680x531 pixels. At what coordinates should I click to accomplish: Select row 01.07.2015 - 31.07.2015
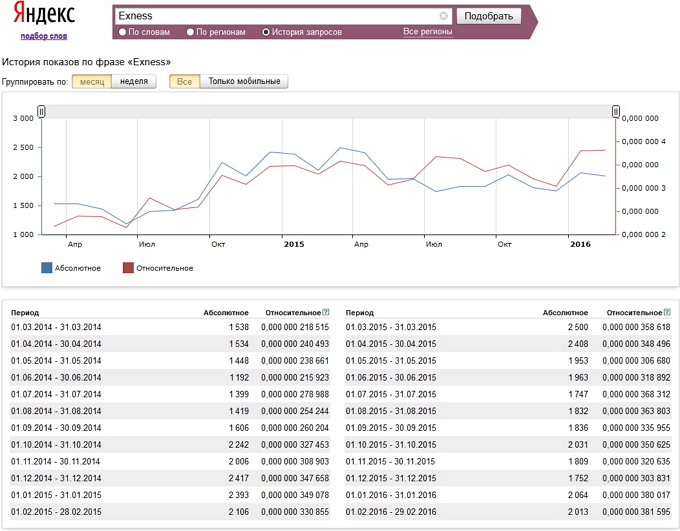click(x=508, y=394)
